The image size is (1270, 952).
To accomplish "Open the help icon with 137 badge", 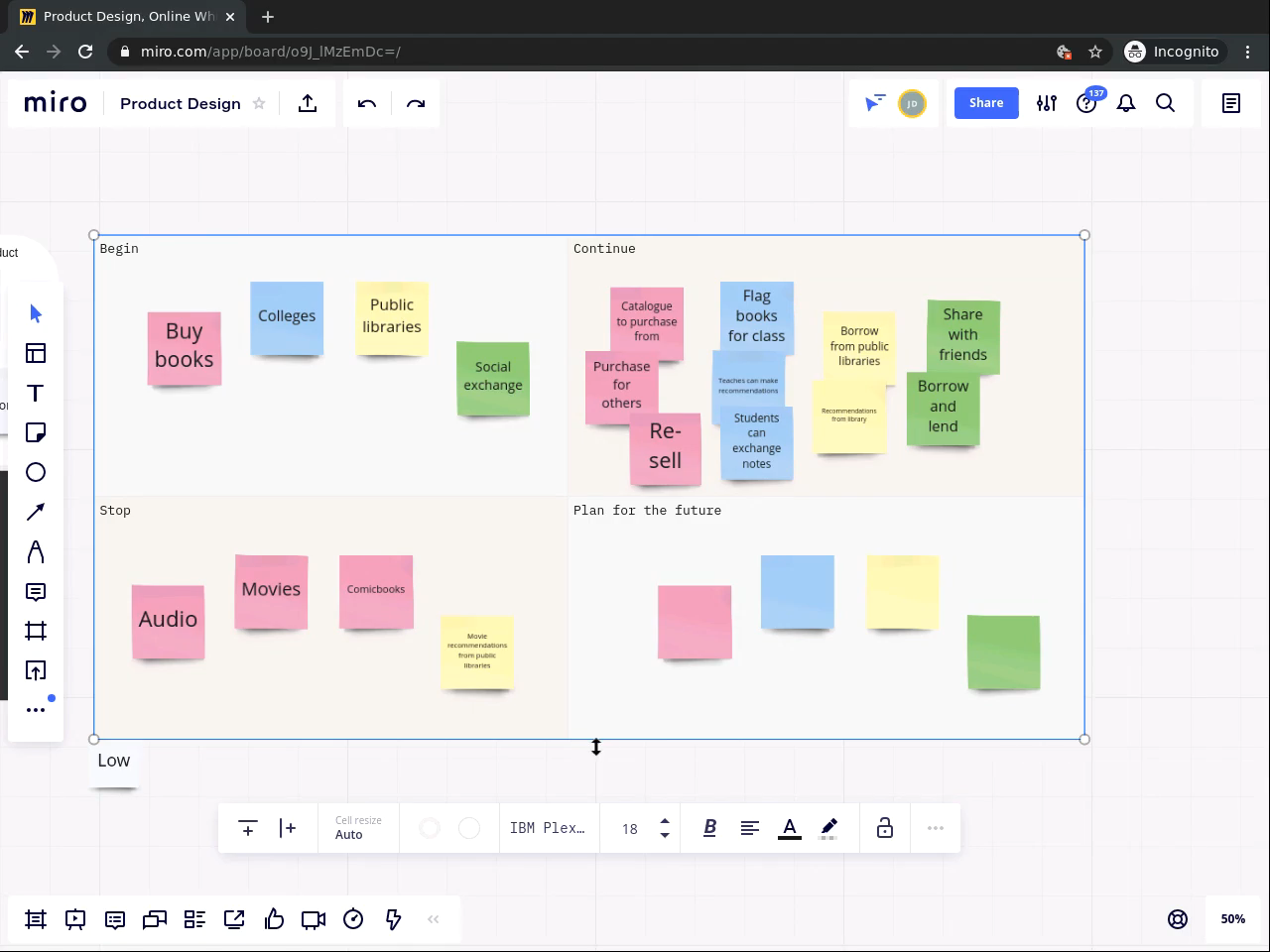I will pos(1086,103).
